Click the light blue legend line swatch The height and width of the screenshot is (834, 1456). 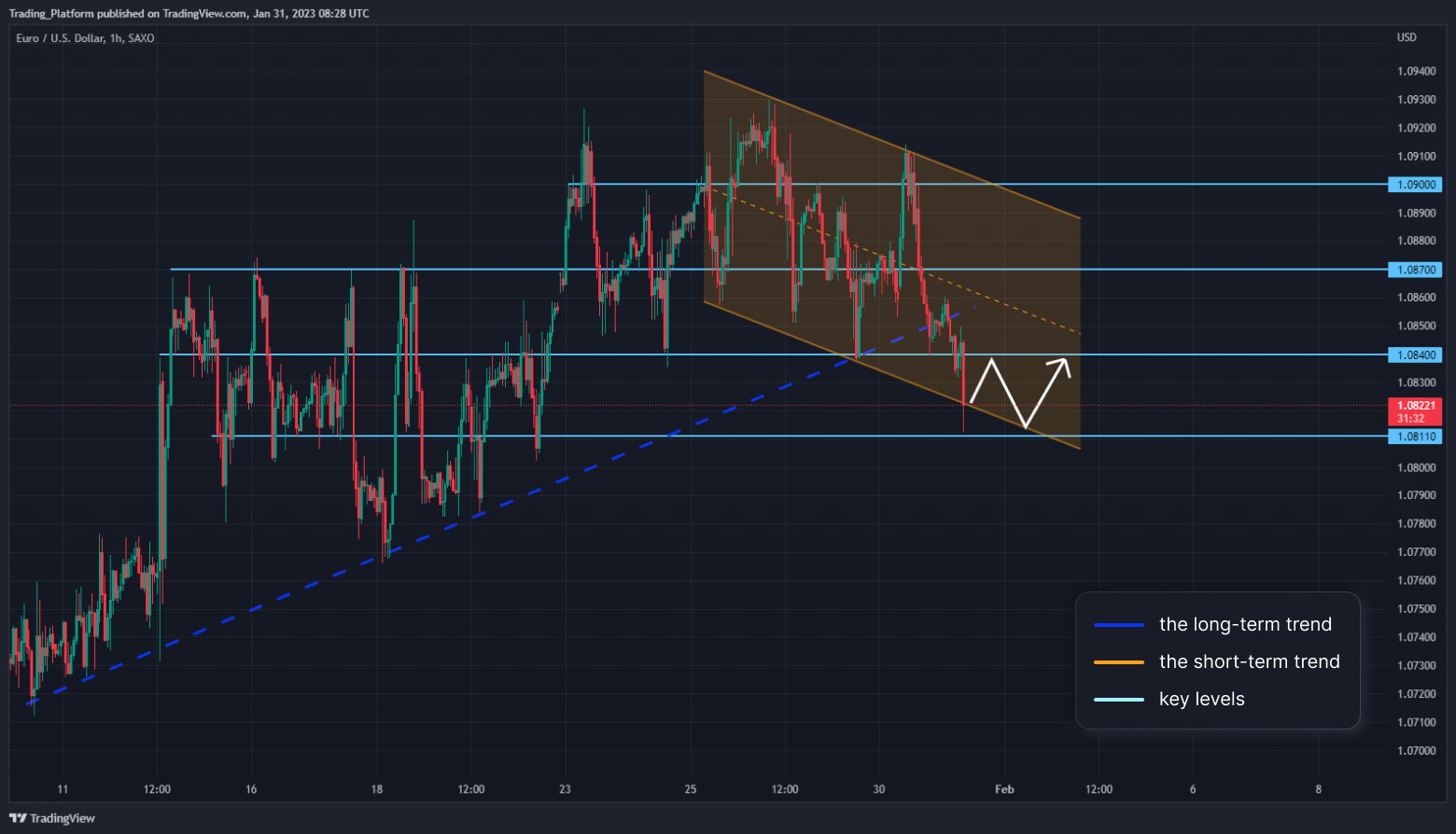point(1119,700)
